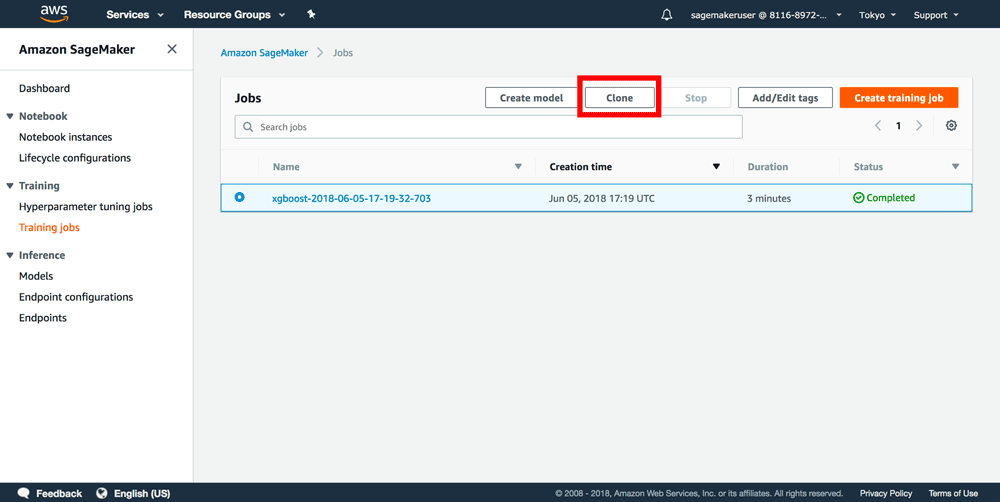1000x502 pixels.
Task: Click the Create training job button
Action: click(x=899, y=98)
